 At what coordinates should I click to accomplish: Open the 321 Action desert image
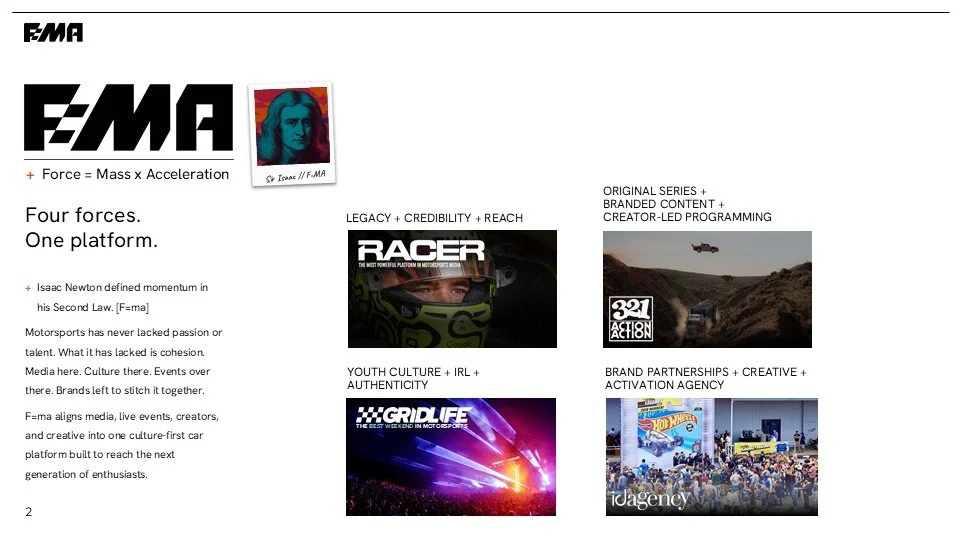[707, 289]
